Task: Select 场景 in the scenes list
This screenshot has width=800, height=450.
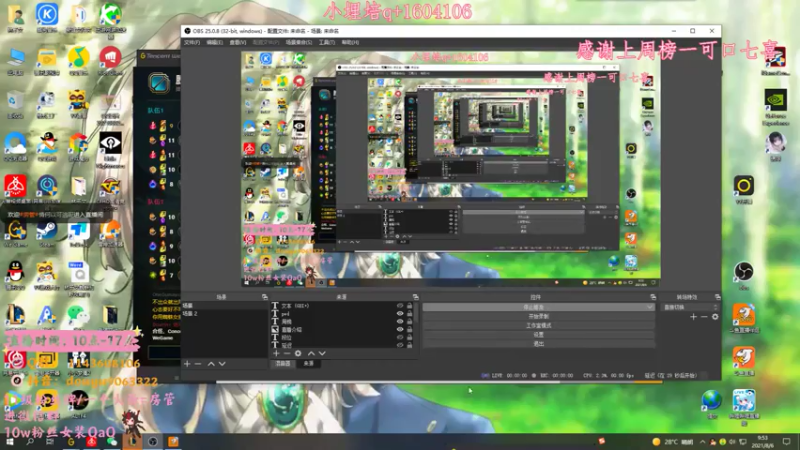Action: (224, 306)
